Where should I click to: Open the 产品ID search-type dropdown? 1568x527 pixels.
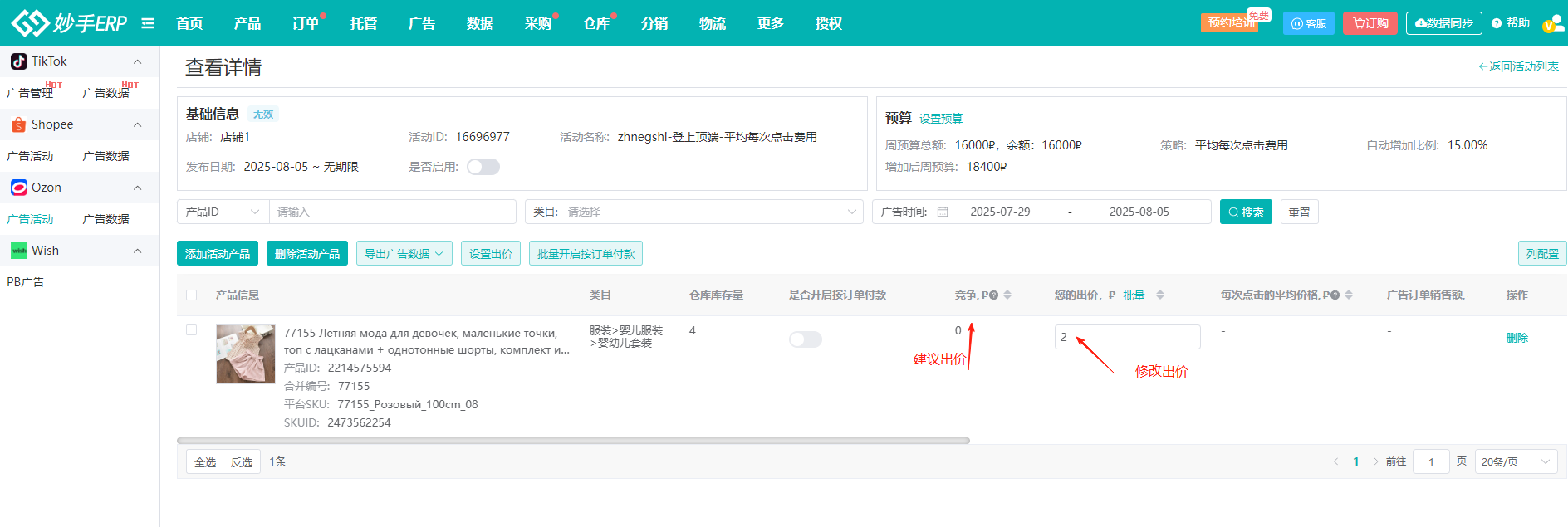coord(223,212)
